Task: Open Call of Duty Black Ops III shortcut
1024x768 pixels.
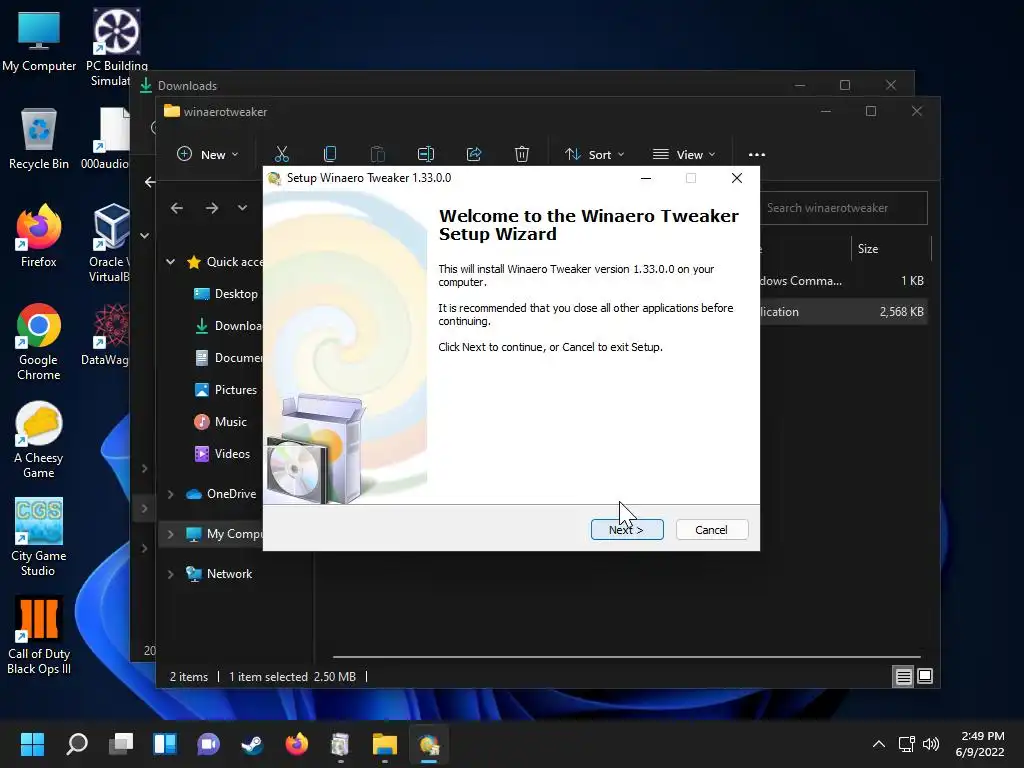Action: coord(39,635)
